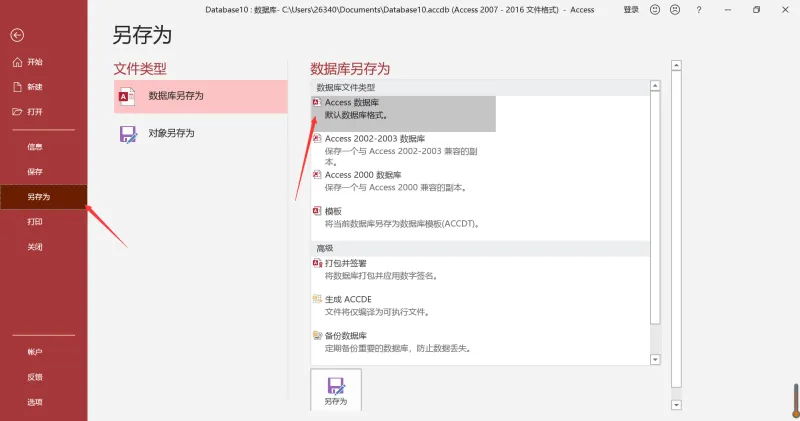Viewport: 800px width, 421px height.
Task: Click the new document icon beside 新建
Action: point(17,87)
